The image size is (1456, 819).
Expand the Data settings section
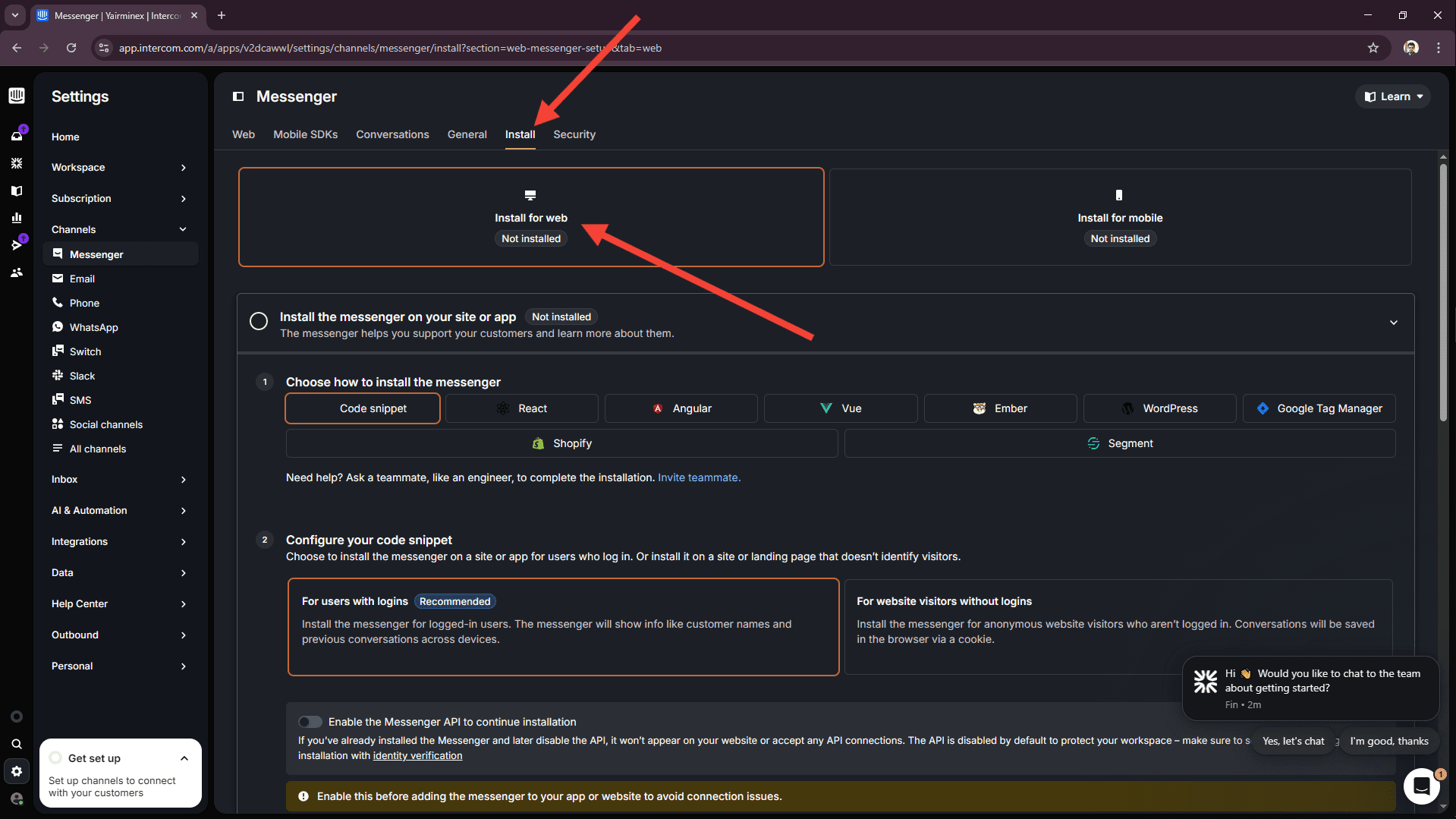pyautogui.click(x=121, y=573)
